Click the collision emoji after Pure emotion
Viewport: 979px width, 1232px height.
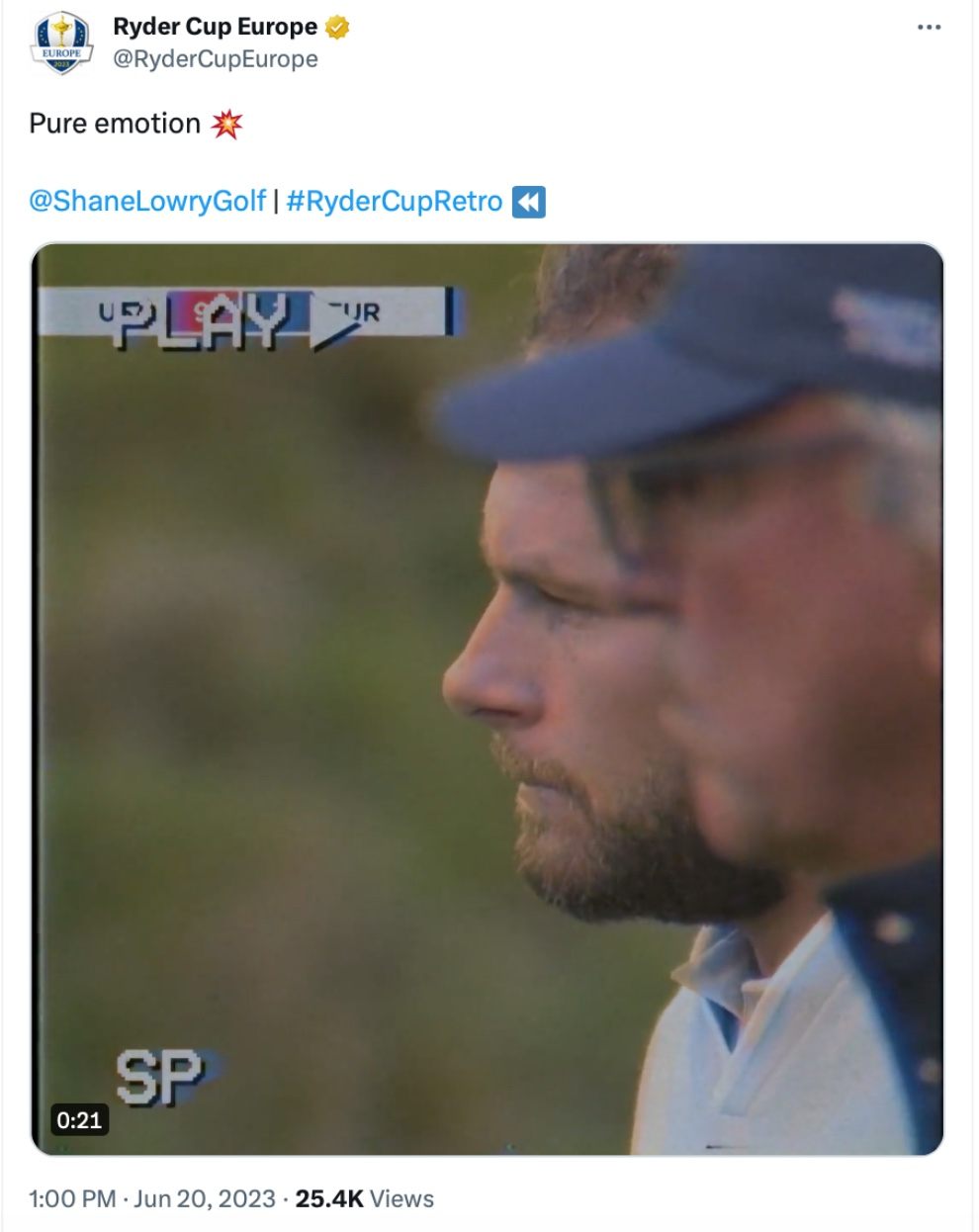coord(227,124)
